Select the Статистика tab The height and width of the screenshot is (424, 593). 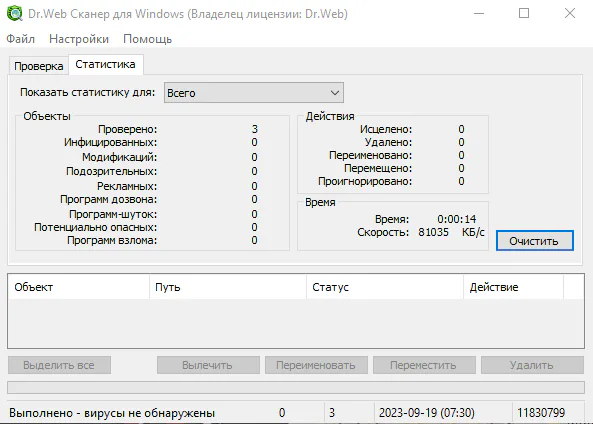[106, 64]
